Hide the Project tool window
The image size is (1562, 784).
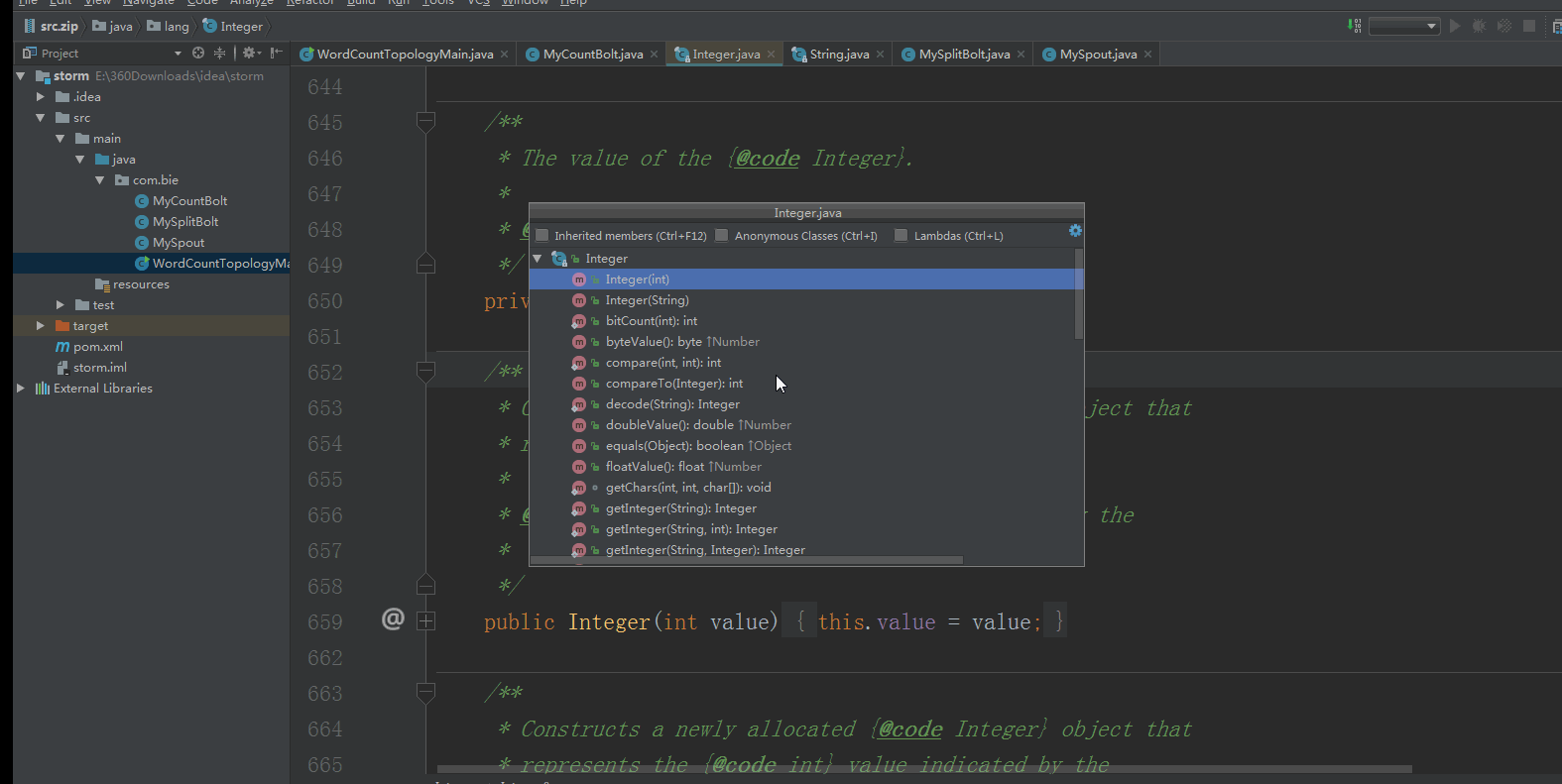coord(277,54)
